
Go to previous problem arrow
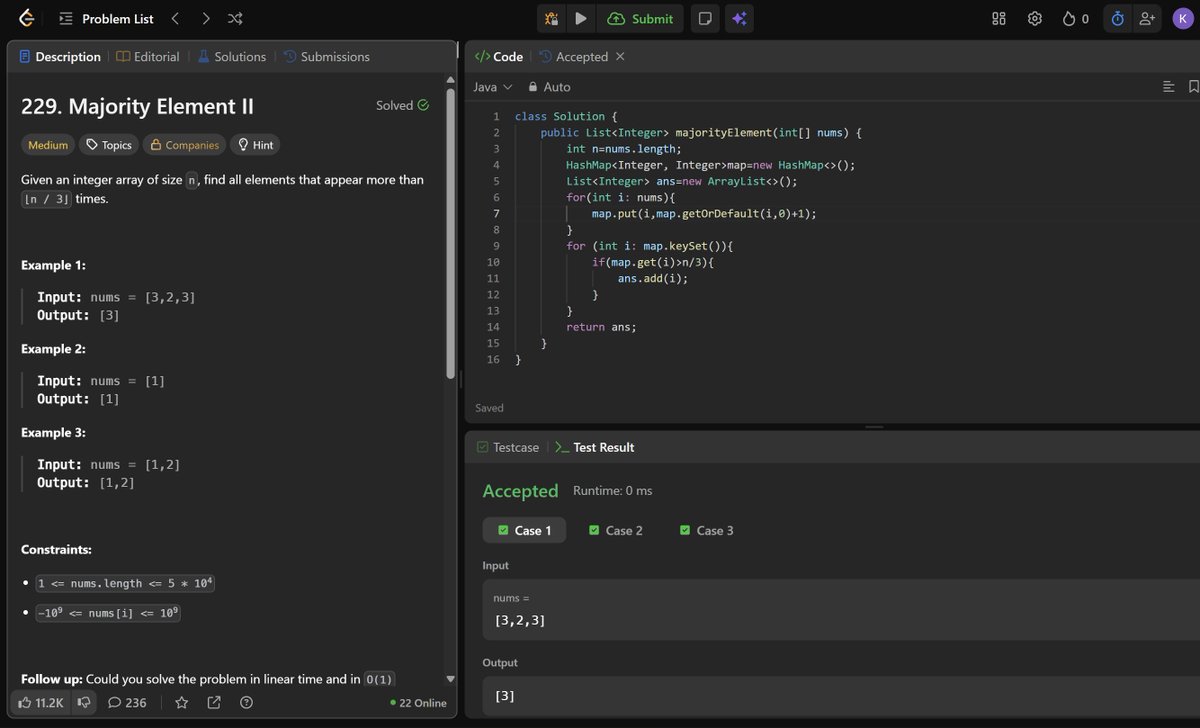[175, 18]
